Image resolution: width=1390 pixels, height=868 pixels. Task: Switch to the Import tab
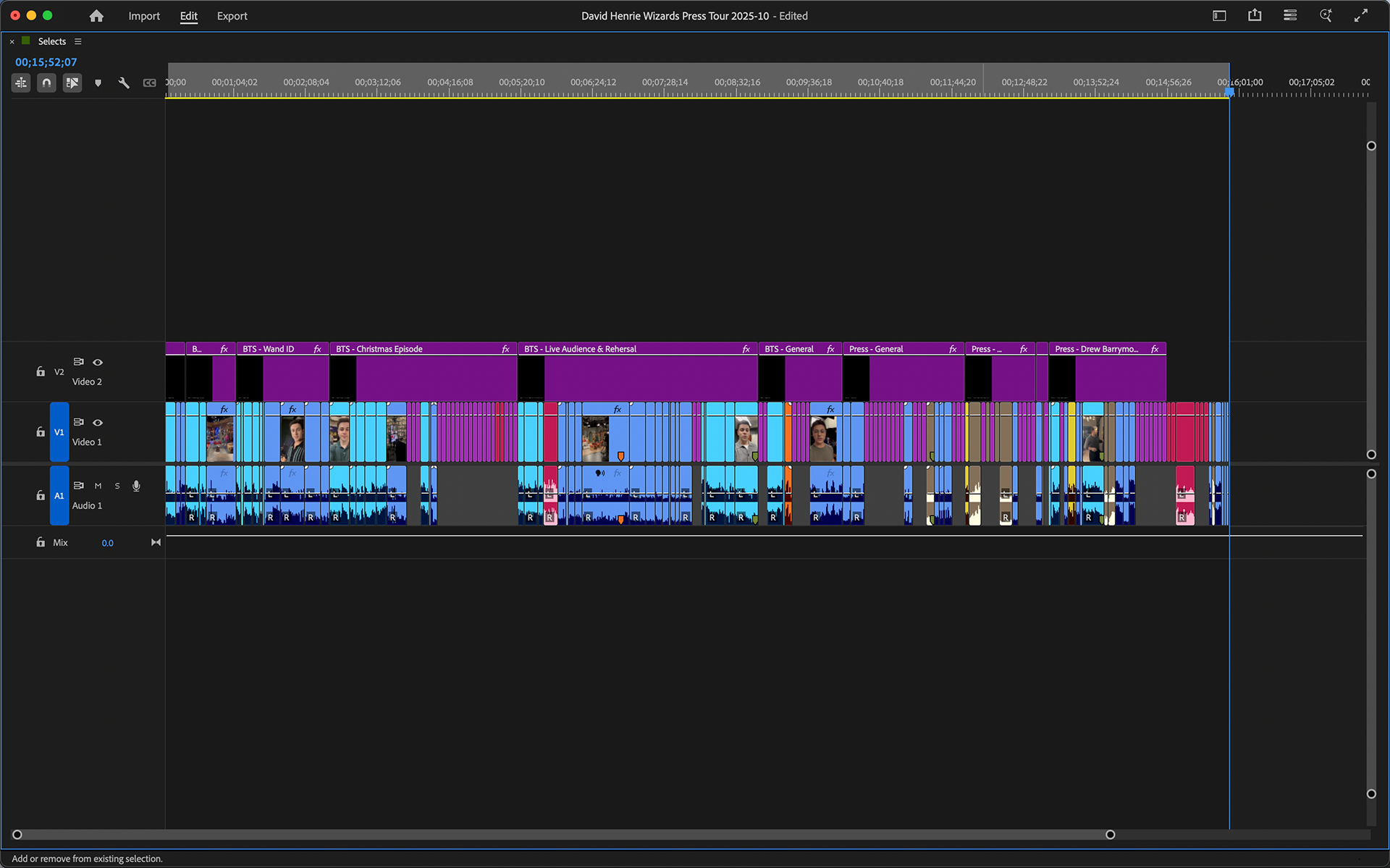(144, 16)
